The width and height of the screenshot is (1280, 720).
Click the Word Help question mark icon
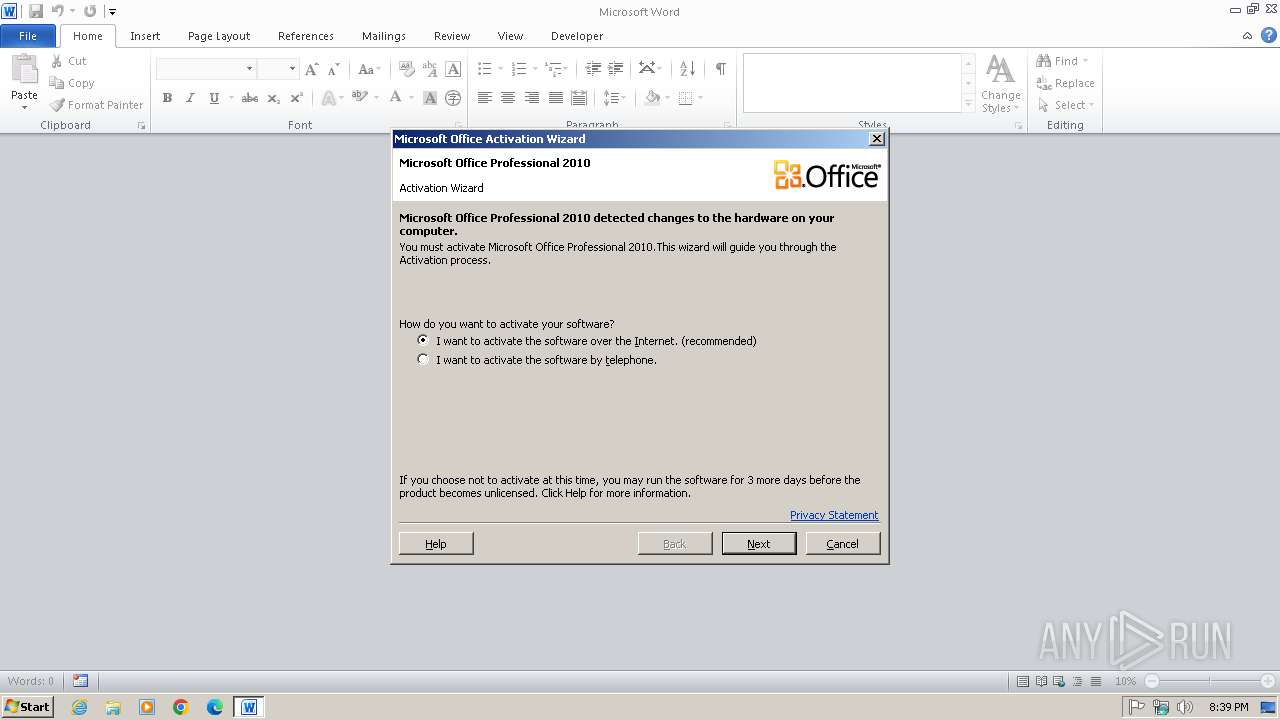tap(1268, 35)
